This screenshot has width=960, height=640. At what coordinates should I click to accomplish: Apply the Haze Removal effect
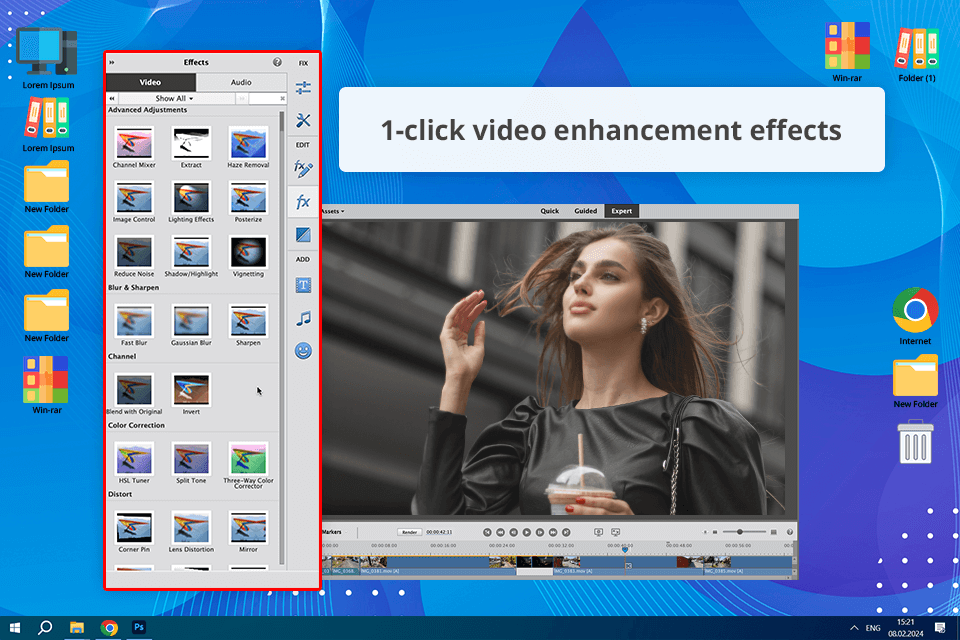click(x=248, y=147)
